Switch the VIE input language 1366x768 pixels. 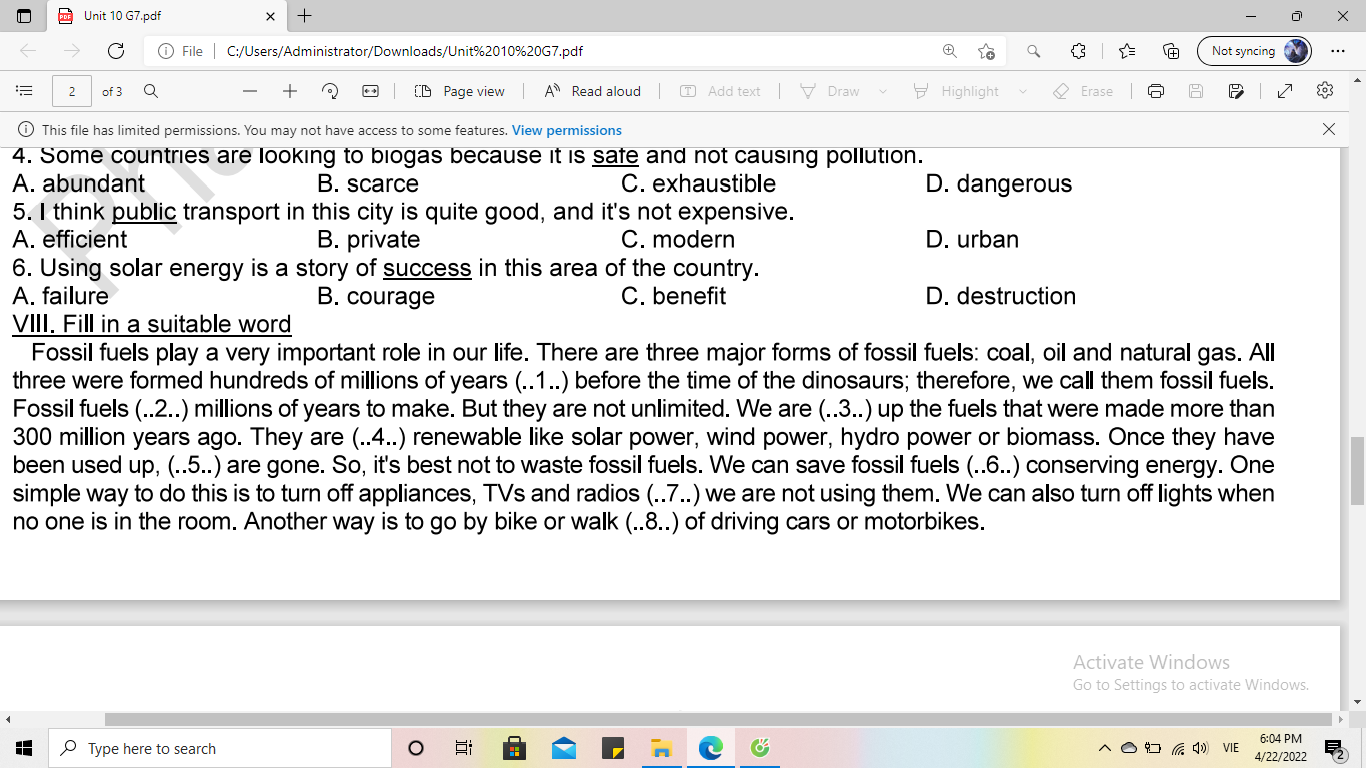coord(1231,748)
